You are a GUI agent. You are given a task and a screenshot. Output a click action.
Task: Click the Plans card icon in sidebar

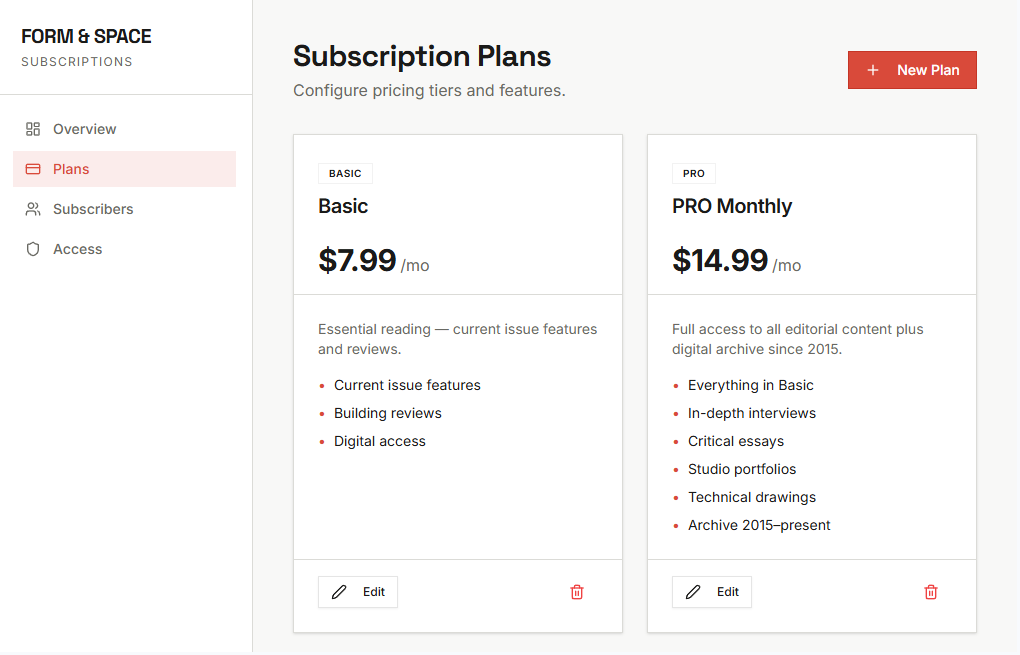[33, 169]
